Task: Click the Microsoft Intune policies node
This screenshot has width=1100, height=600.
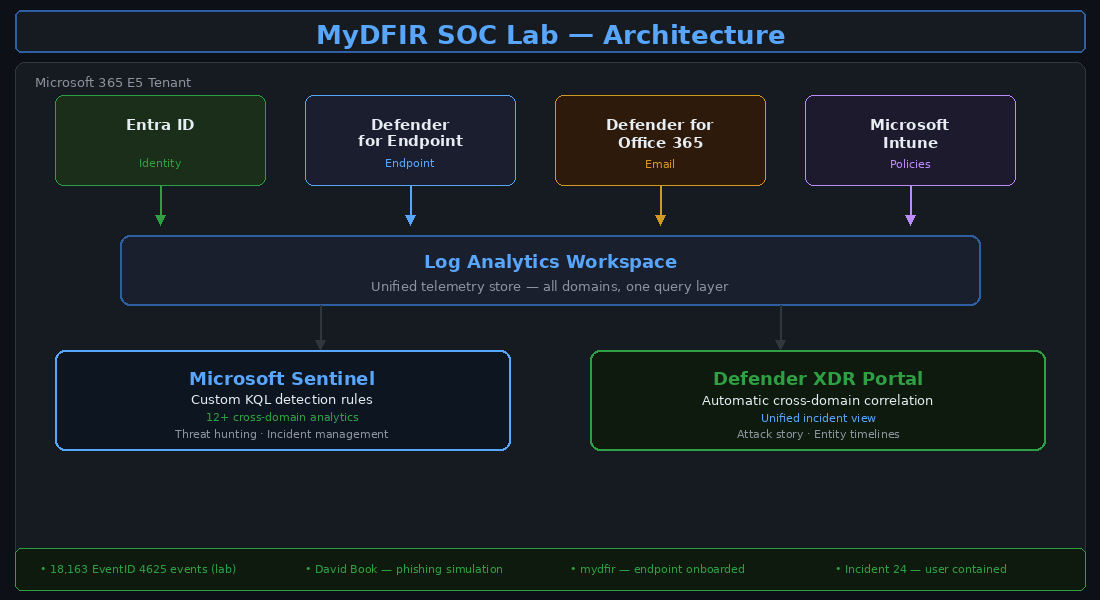Action: (910, 140)
